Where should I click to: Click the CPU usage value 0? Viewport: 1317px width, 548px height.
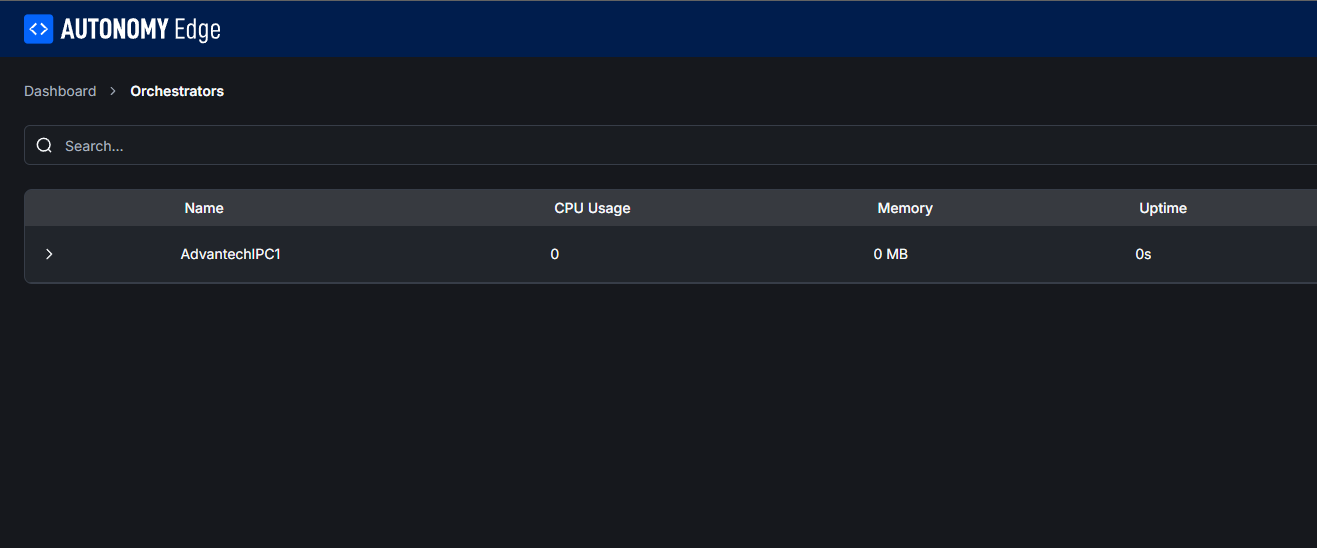click(x=555, y=254)
